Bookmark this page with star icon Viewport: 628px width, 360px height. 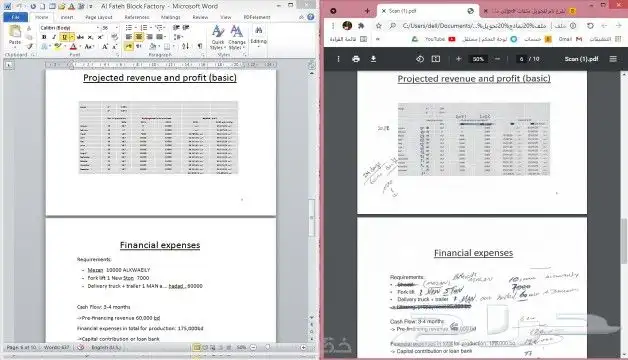click(378, 26)
